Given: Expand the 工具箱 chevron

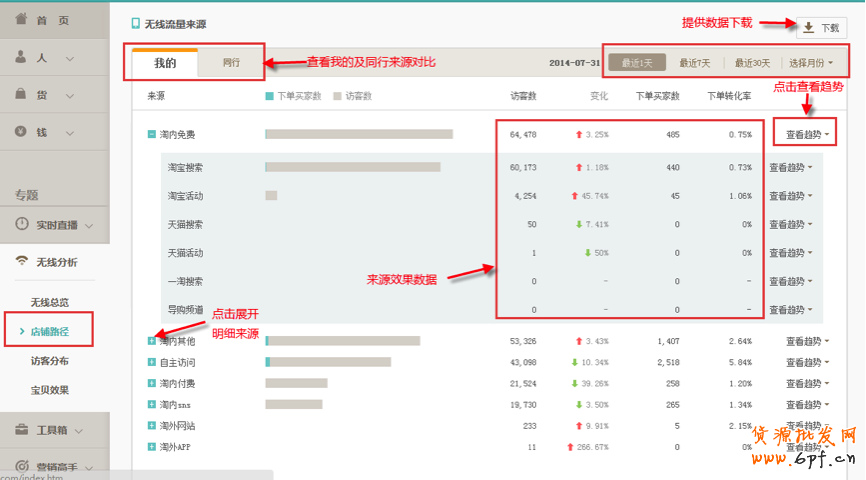Looking at the screenshot, I should pyautogui.click(x=78, y=431).
